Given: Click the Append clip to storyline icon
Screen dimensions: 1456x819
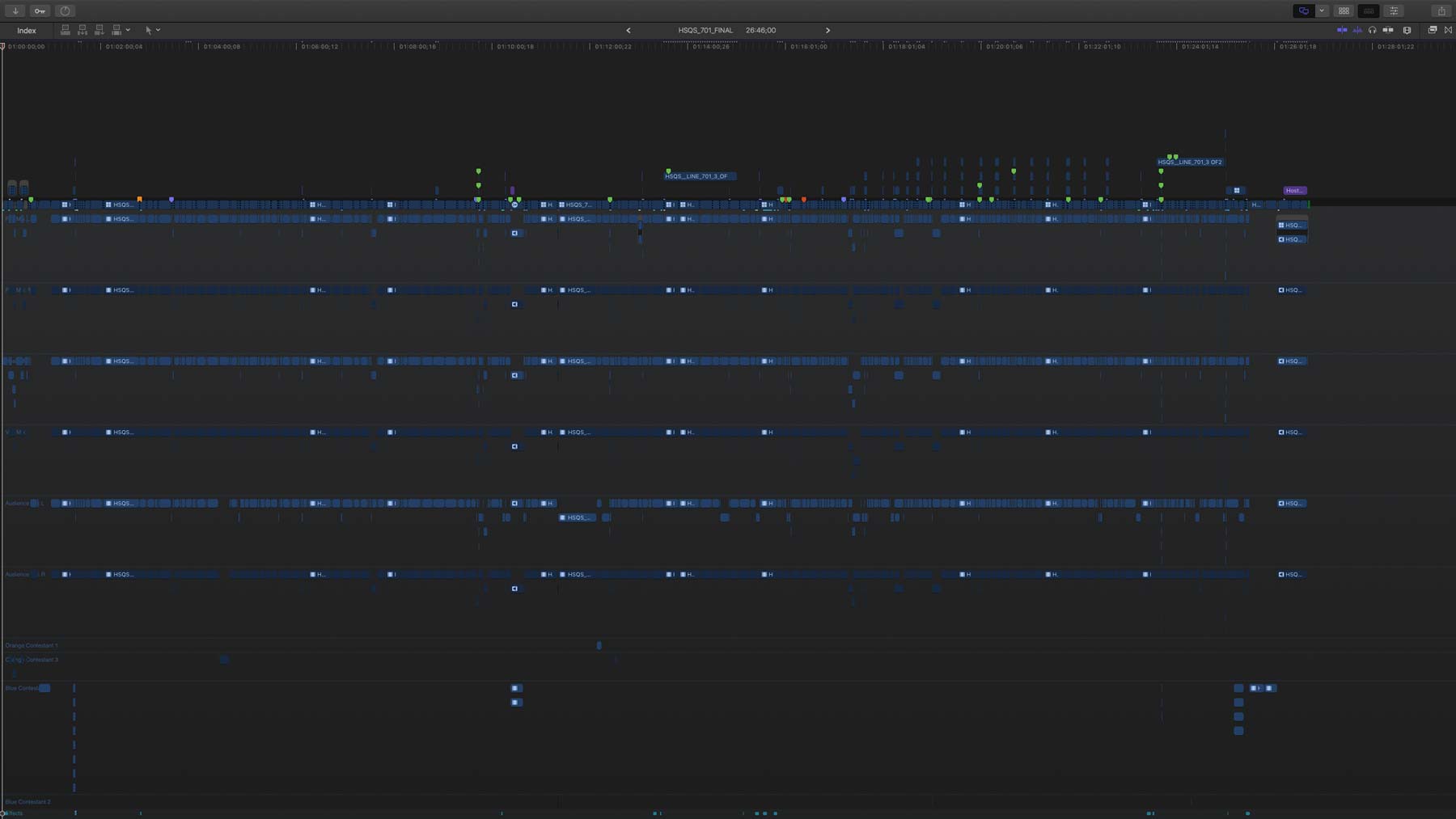Looking at the screenshot, I should pyautogui.click(x=99, y=30).
